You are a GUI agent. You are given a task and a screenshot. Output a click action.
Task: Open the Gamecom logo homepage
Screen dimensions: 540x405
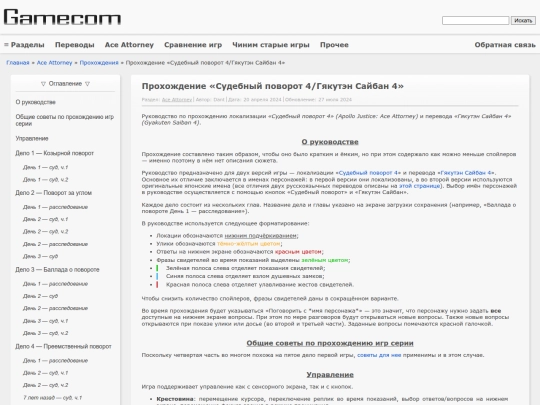(62, 17)
